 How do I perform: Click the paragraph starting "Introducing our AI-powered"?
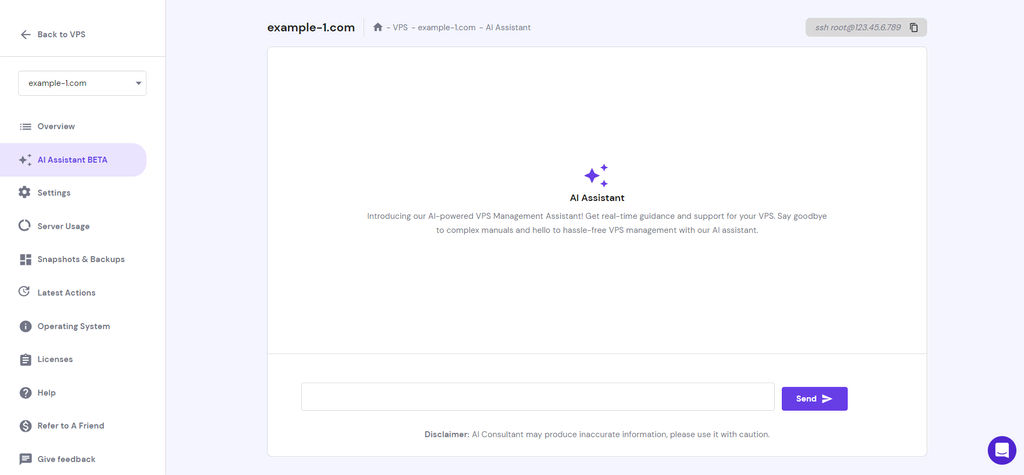coord(597,223)
